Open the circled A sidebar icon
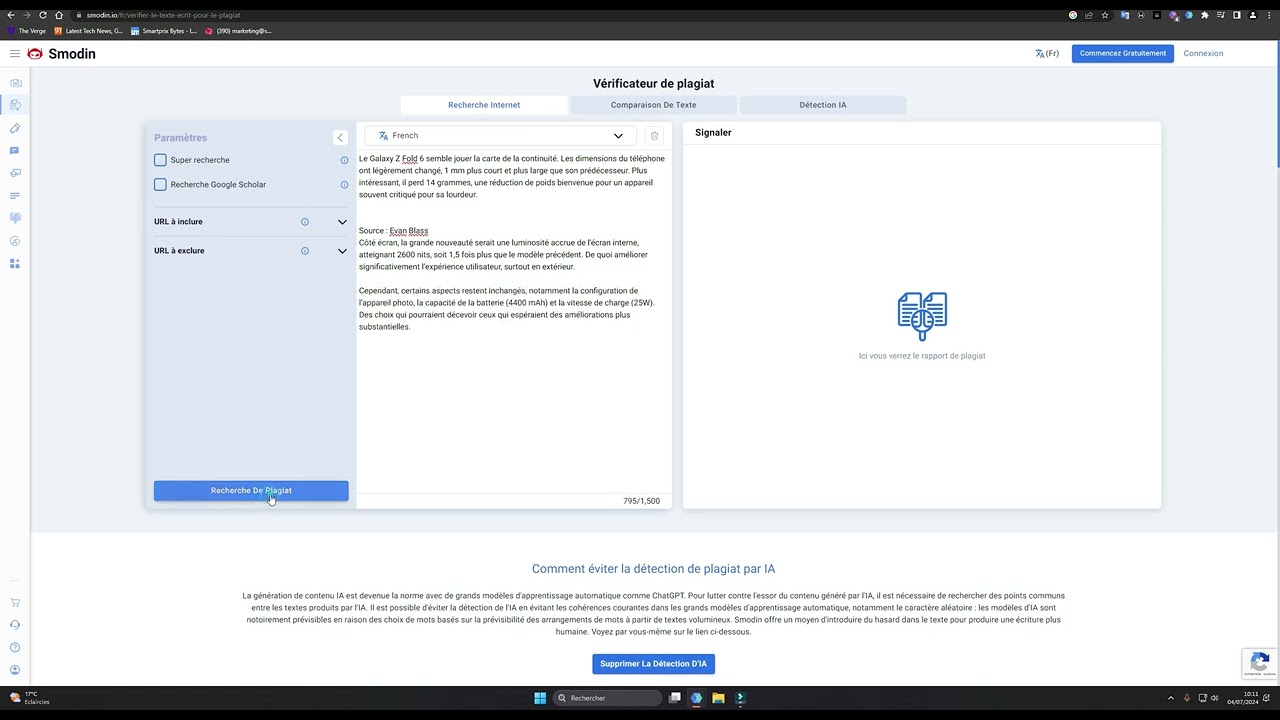This screenshot has height=720, width=1280. point(15,241)
